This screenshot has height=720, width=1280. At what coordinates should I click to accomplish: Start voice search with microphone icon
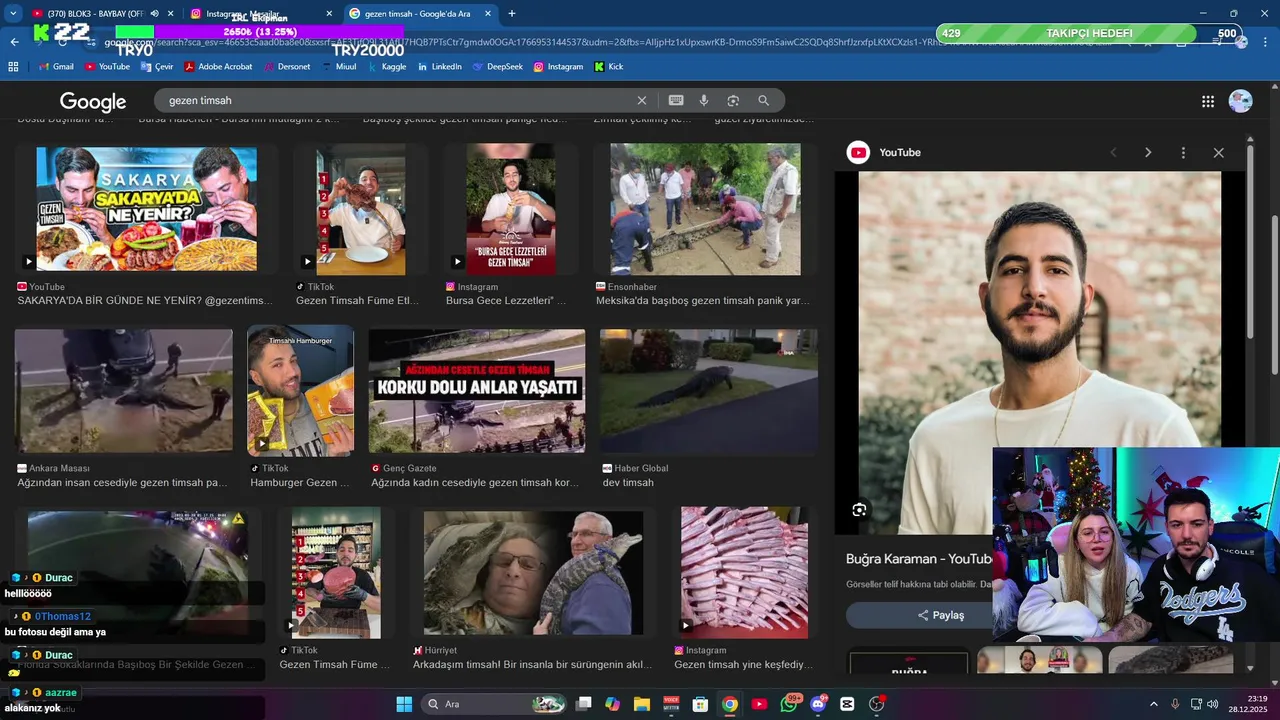click(704, 100)
